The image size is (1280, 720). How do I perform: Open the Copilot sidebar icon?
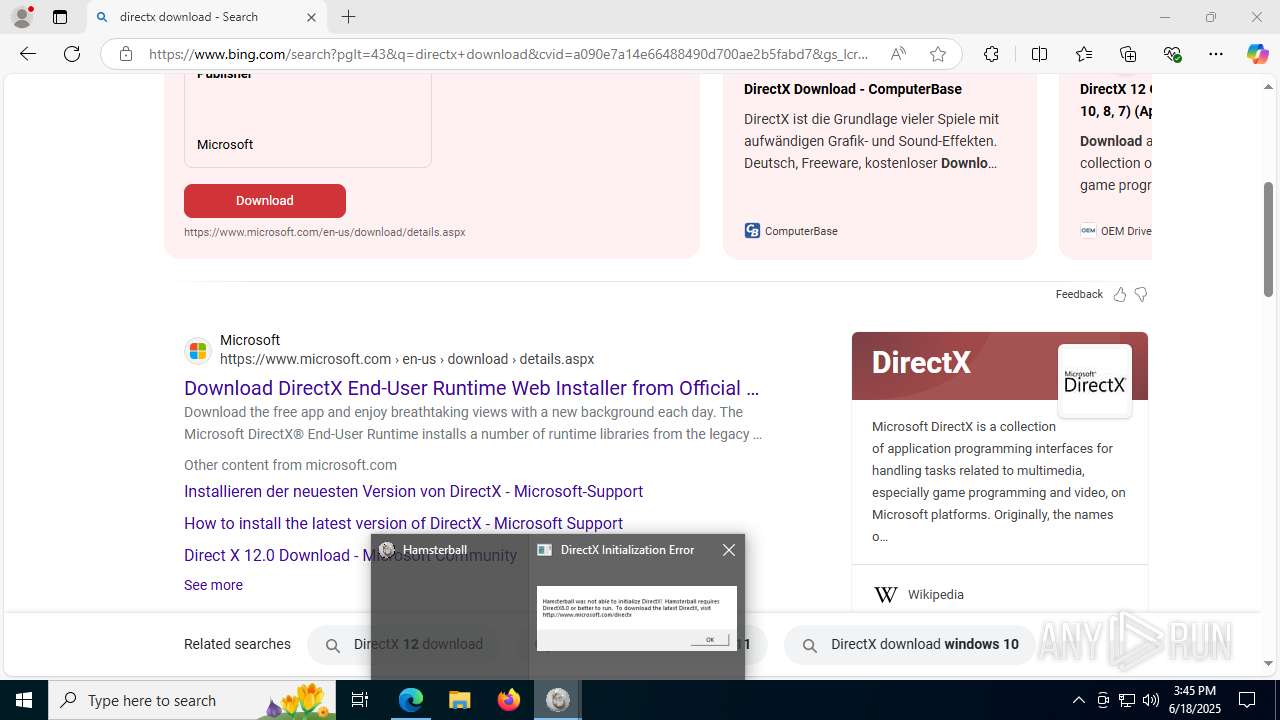[x=1257, y=54]
